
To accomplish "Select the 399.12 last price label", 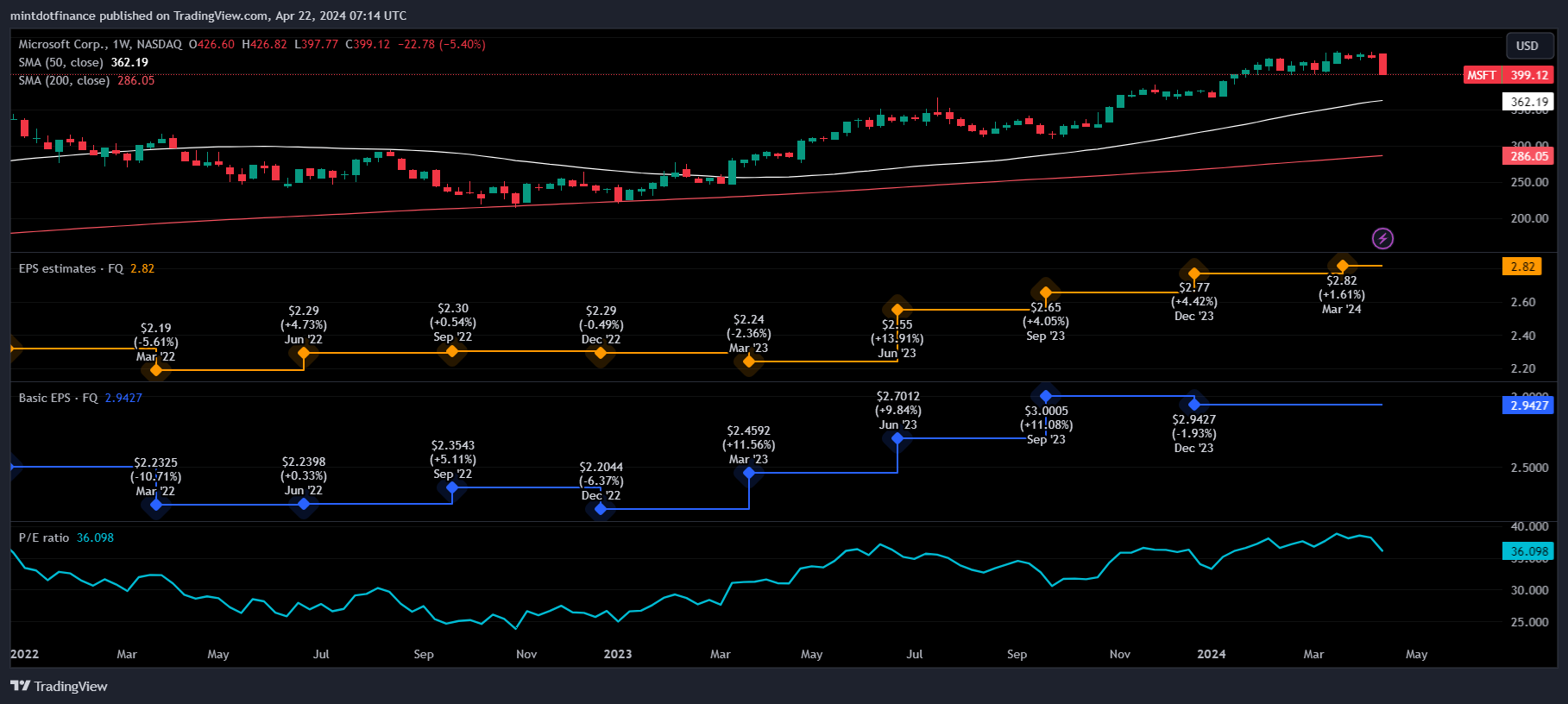I will pyautogui.click(x=1528, y=75).
